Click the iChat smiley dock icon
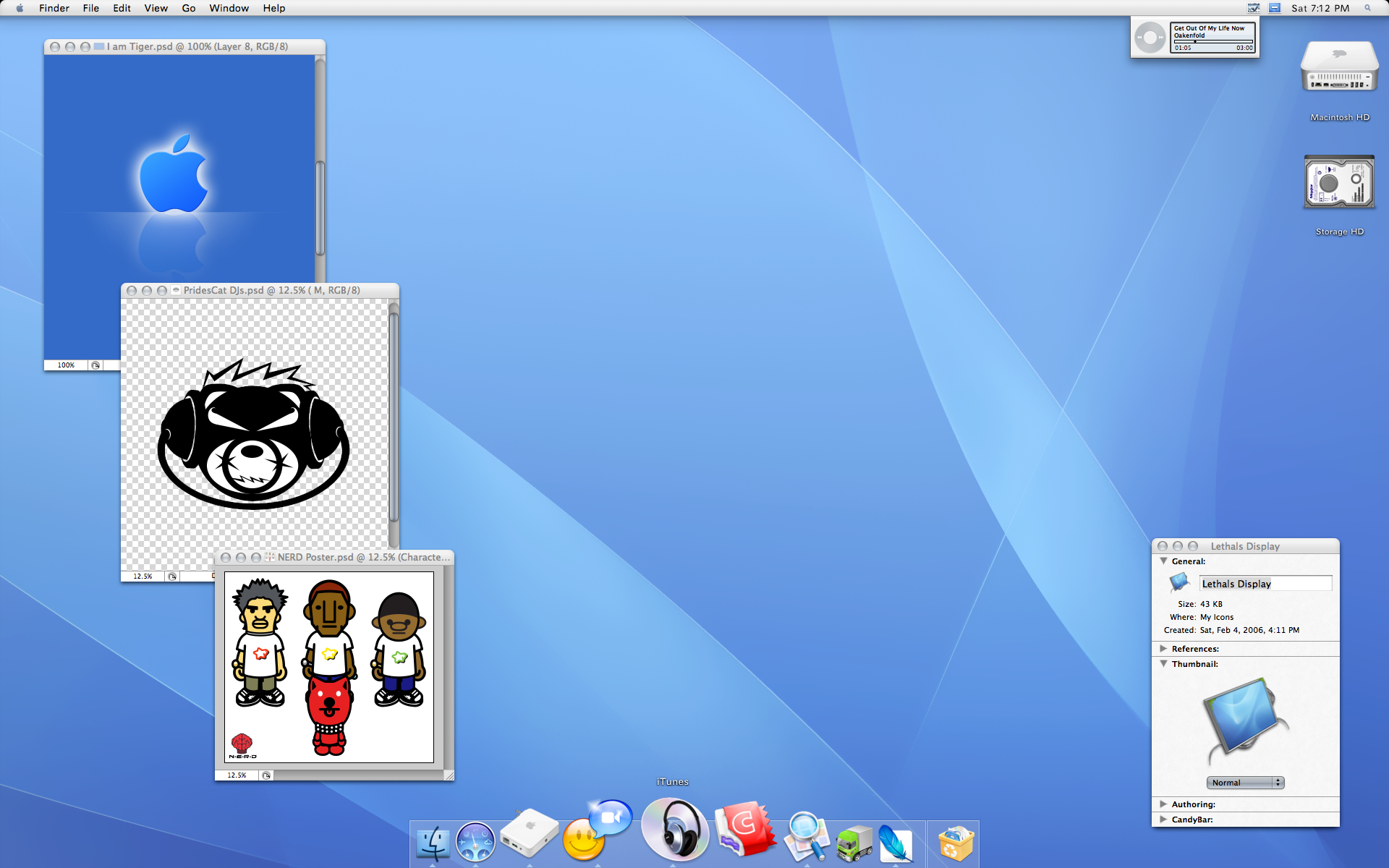 (x=585, y=841)
